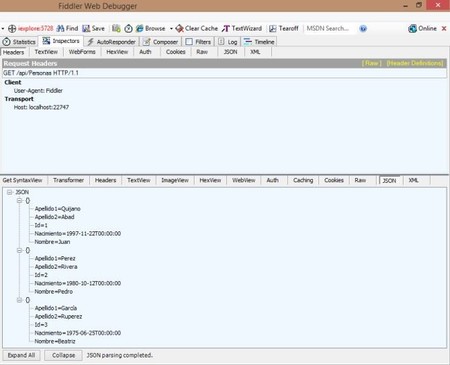450x365 pixels.
Task: Select the Apellido2=Rivera row
Action: pyautogui.click(x=56, y=267)
